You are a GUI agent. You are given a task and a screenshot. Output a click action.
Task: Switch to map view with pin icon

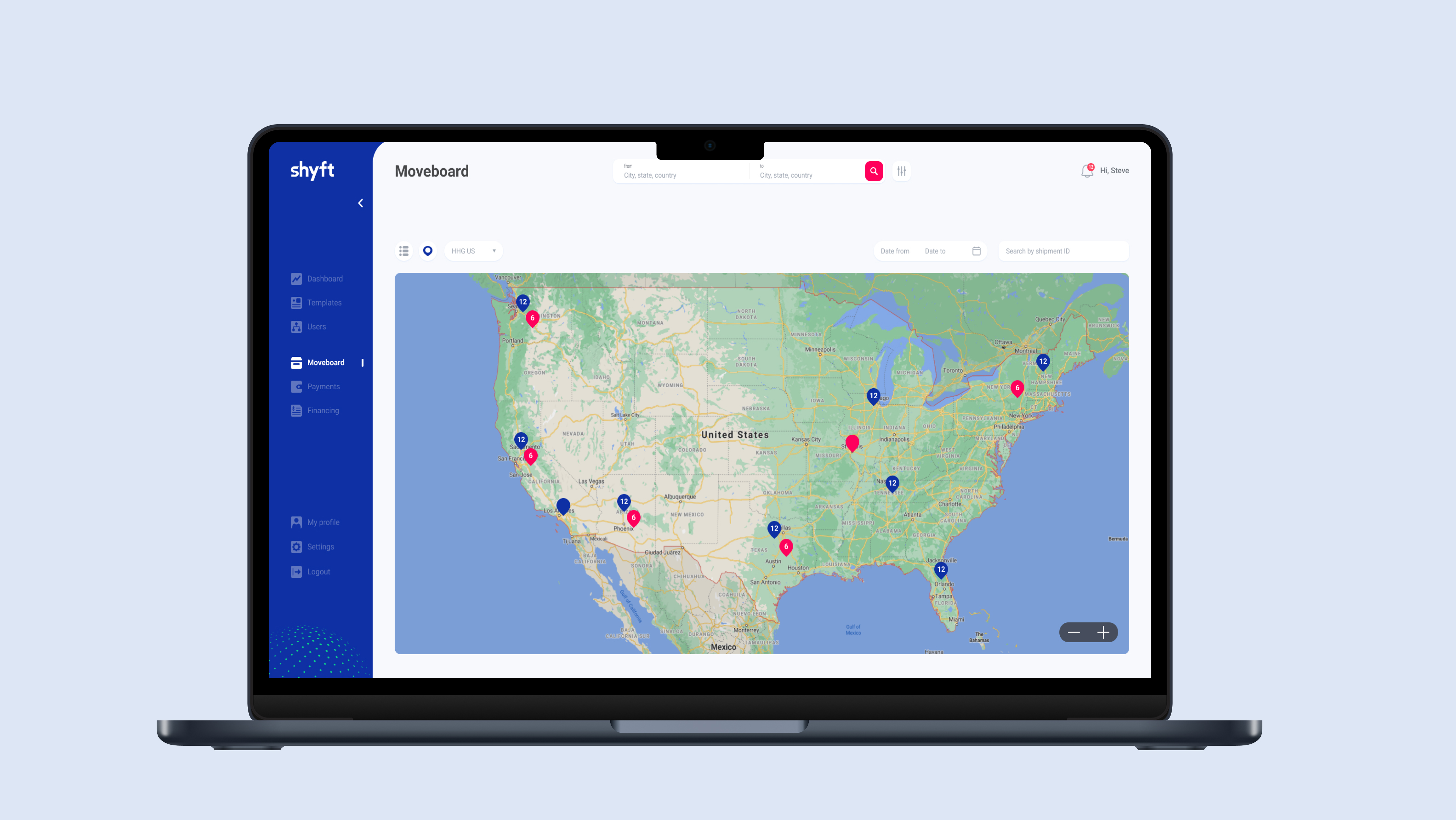click(x=428, y=250)
